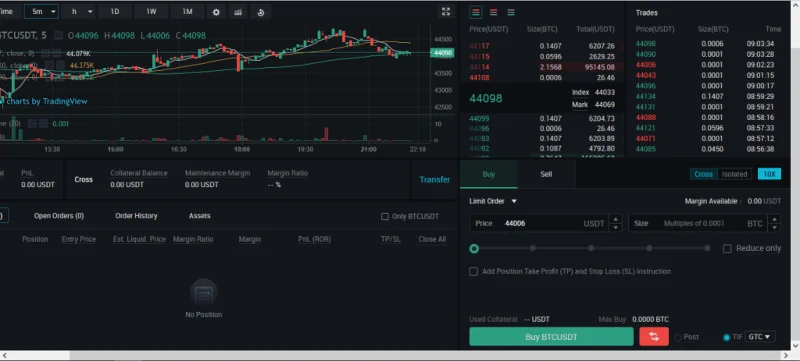Viewport: 800px width, 361px height.
Task: Open chart settings gear icon
Action: point(216,12)
